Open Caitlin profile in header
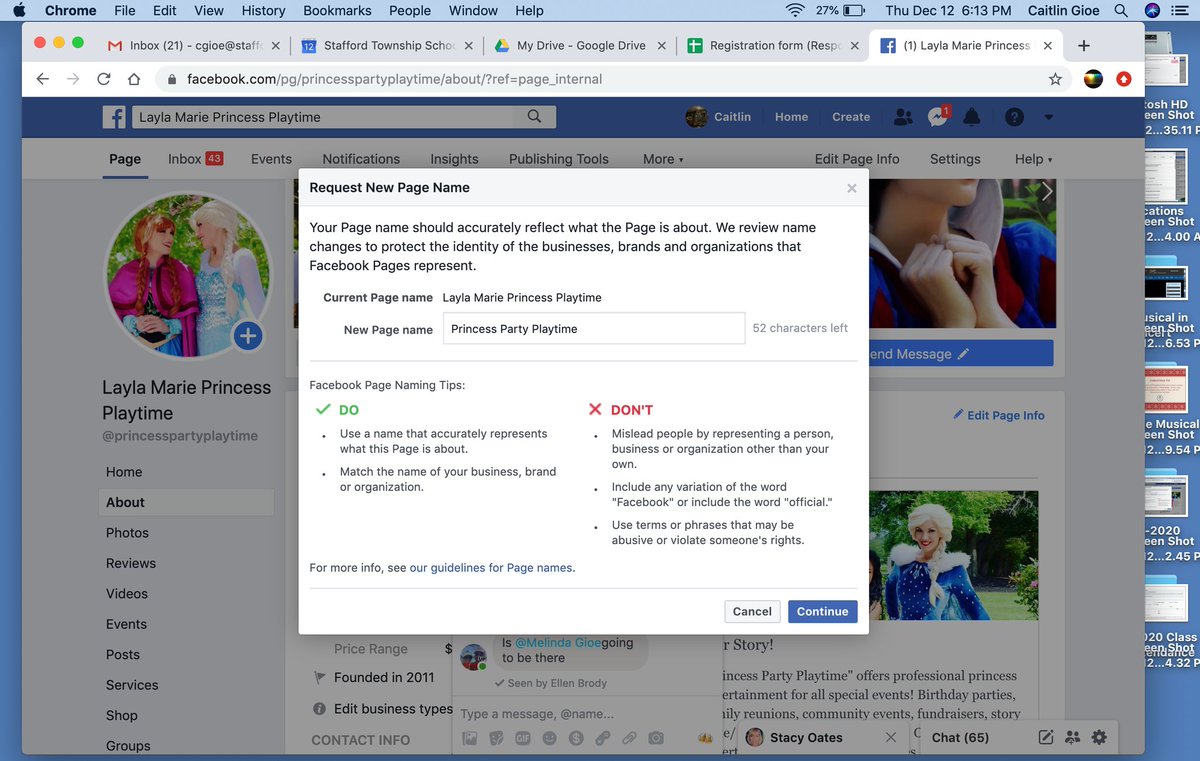The image size is (1200, 761). (719, 117)
